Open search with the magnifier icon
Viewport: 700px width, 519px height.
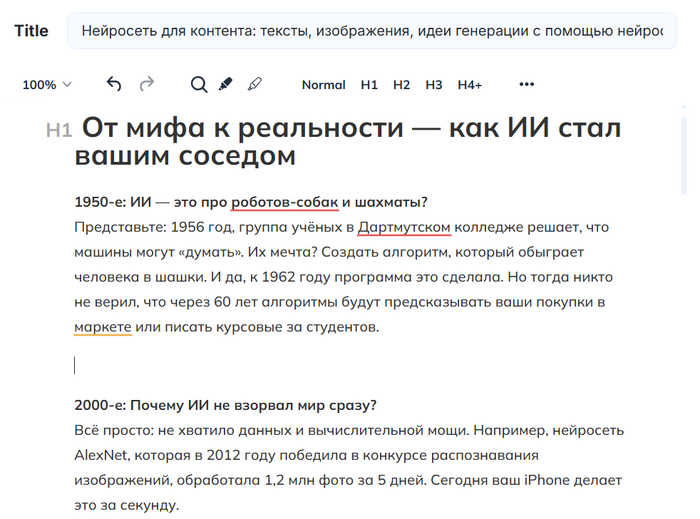tap(199, 85)
